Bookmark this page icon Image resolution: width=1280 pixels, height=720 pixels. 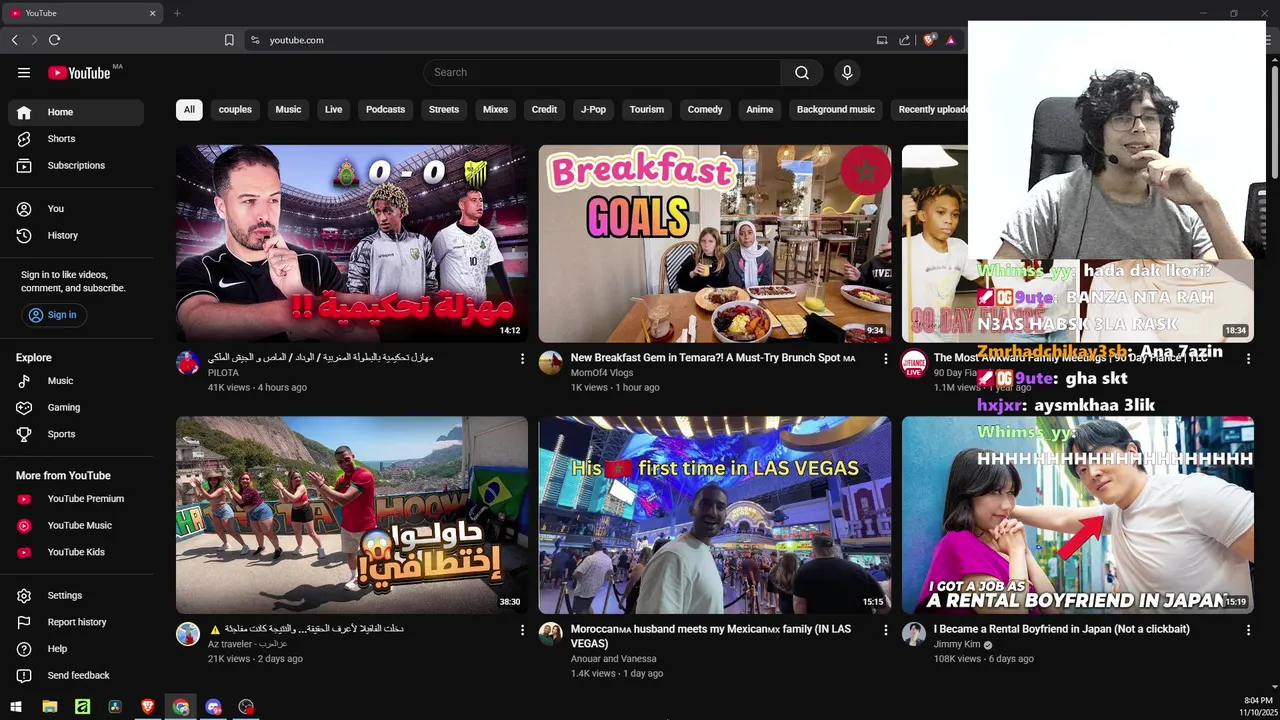tap(229, 40)
